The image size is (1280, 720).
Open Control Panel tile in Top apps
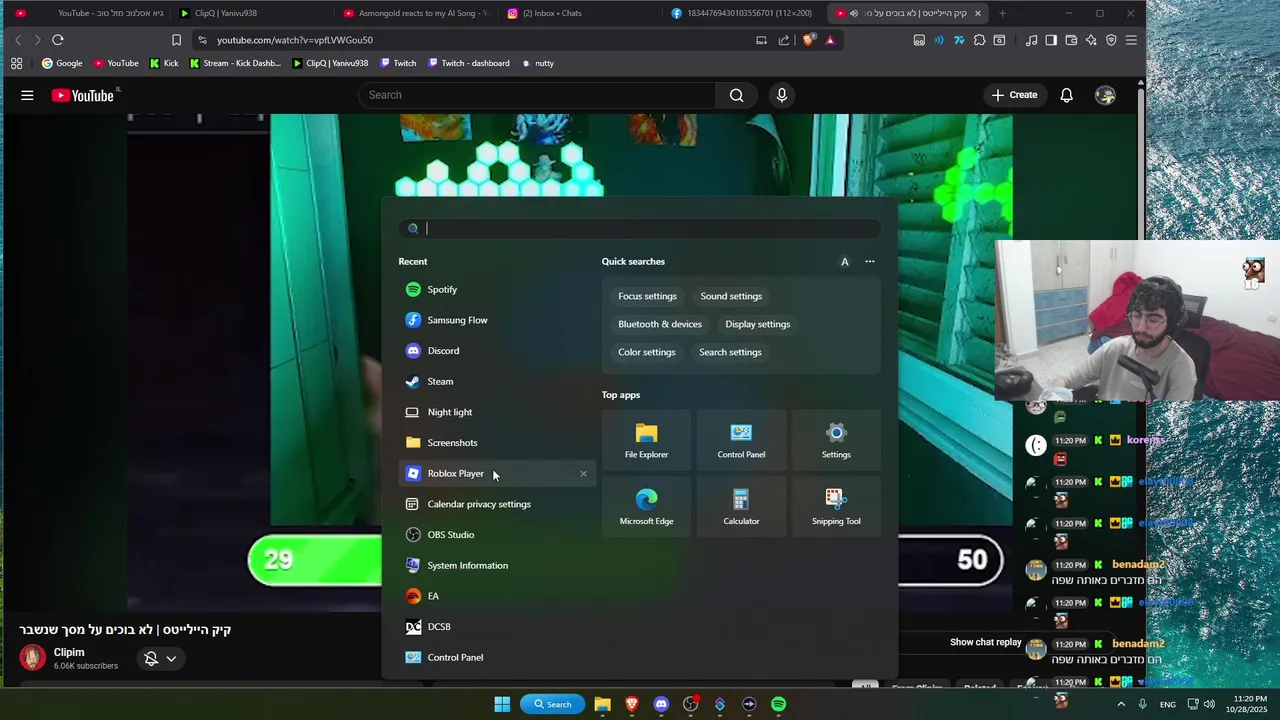[741, 440]
